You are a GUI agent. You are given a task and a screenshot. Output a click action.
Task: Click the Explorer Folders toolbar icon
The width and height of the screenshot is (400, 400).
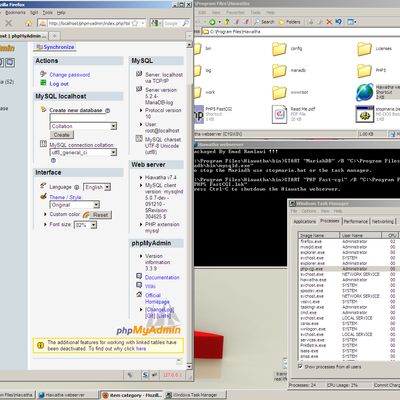[x=282, y=22]
